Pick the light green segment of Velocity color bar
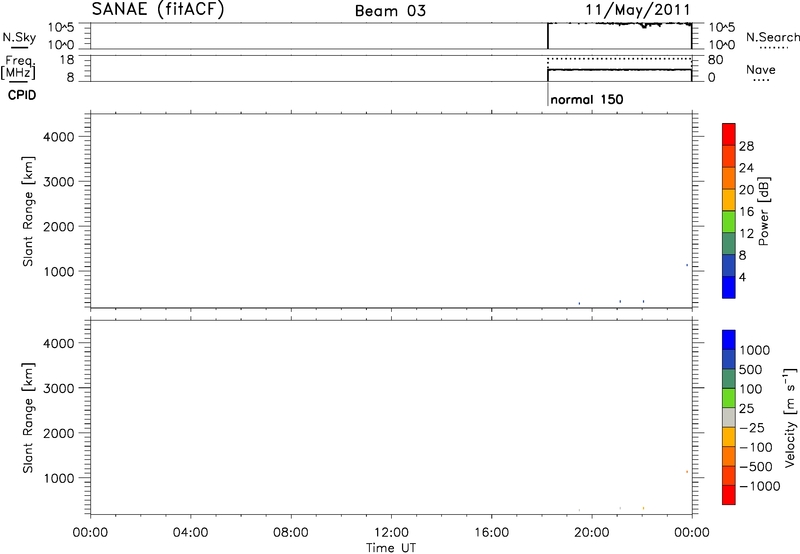 click(729, 398)
